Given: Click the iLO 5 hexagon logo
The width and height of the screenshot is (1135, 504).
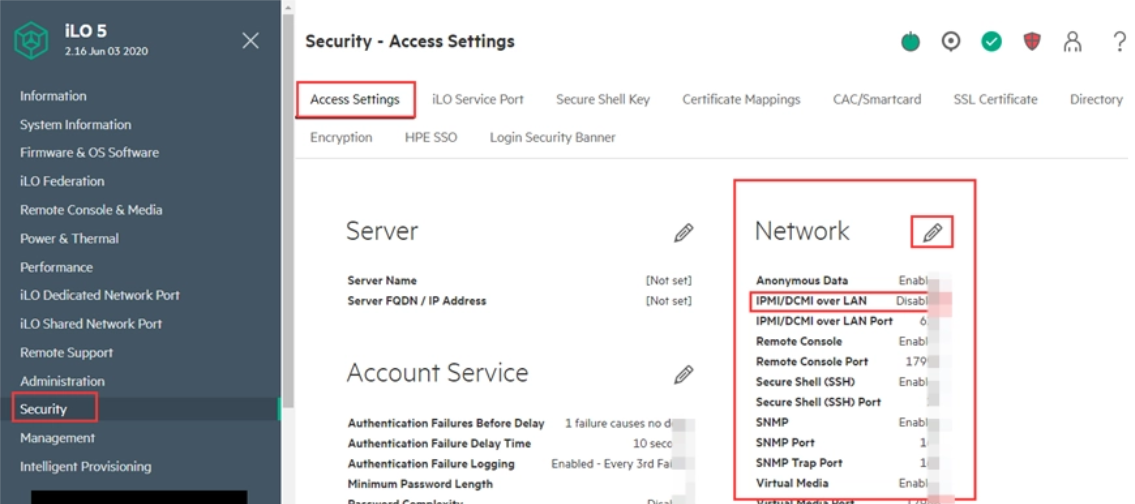Looking at the screenshot, I should (31, 40).
